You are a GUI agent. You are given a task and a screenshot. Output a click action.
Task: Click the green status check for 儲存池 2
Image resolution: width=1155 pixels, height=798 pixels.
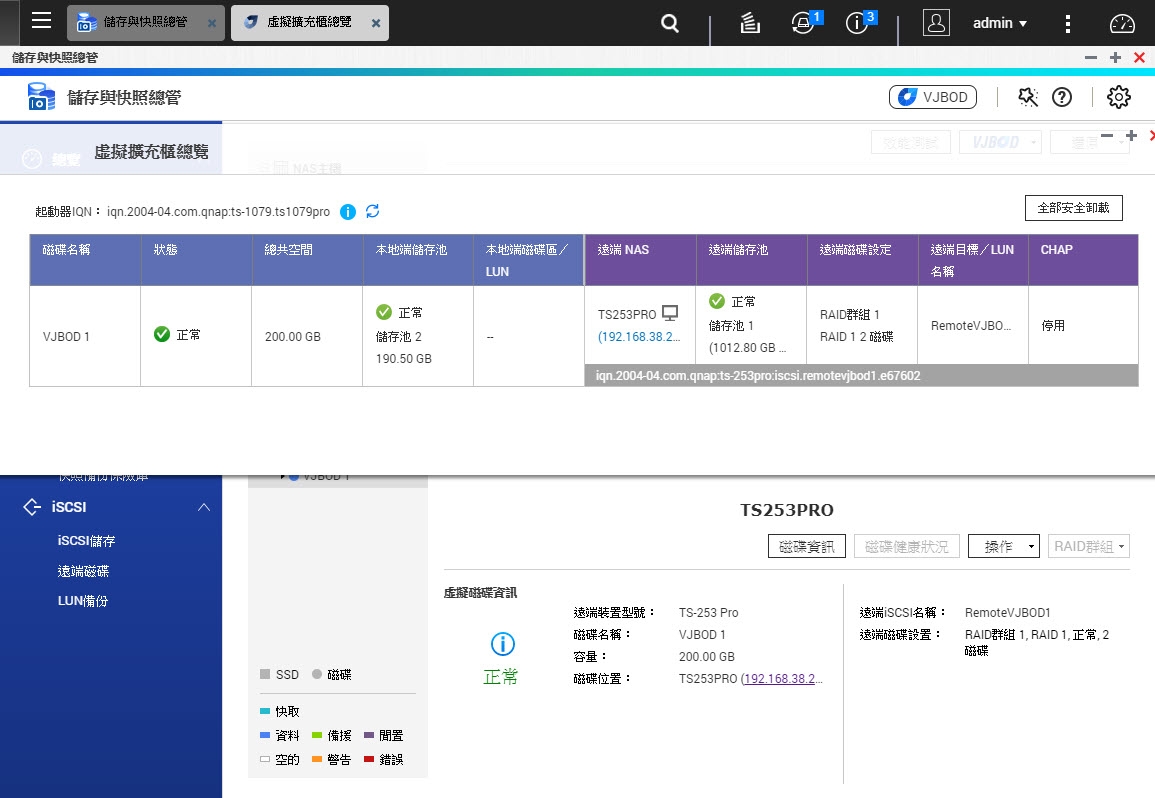pos(384,312)
